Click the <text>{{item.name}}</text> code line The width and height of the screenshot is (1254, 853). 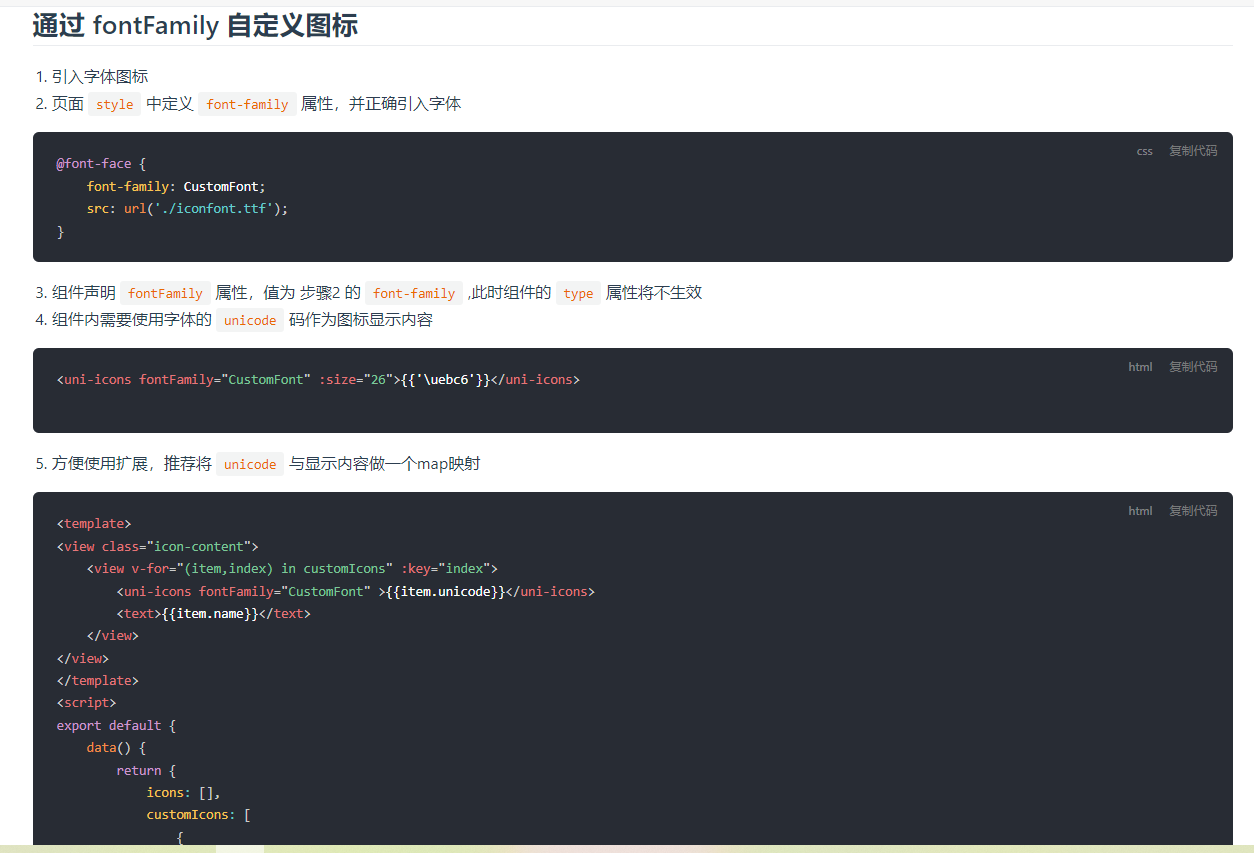coord(214,614)
